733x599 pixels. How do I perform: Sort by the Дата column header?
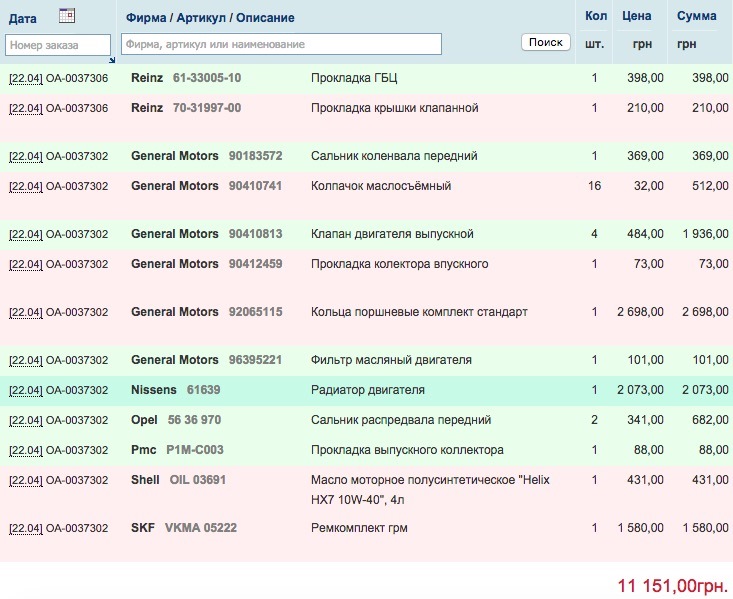point(23,18)
